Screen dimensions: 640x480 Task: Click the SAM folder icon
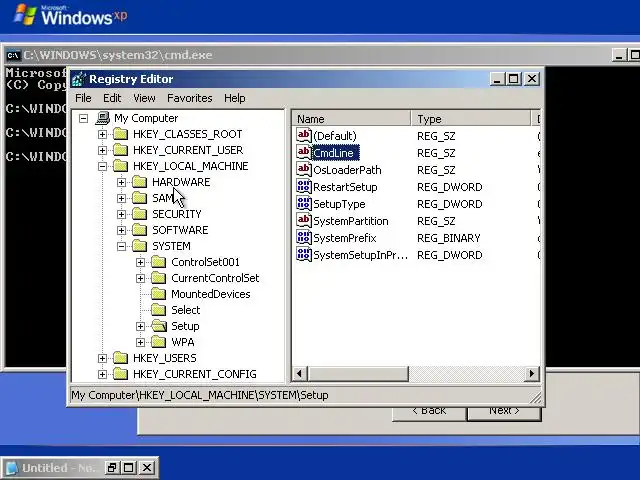(x=140, y=198)
